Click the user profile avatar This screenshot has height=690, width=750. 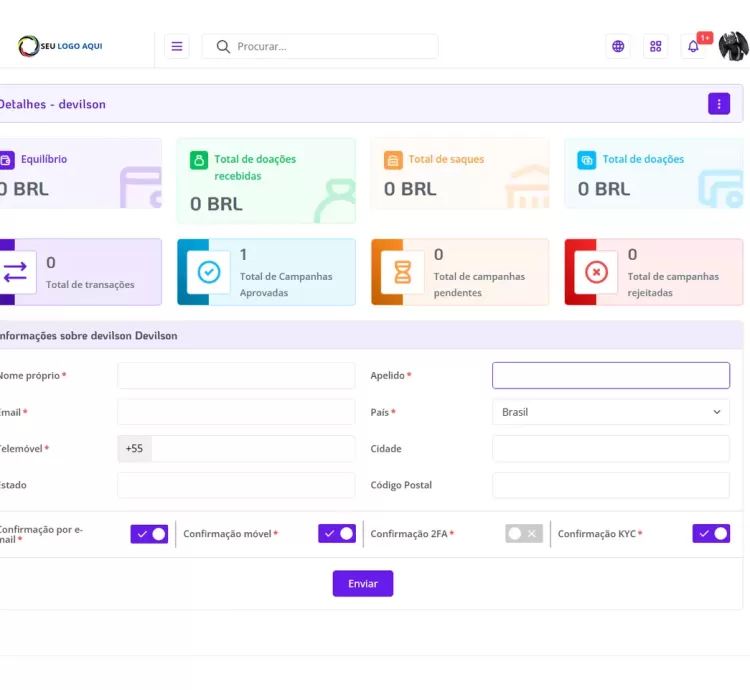tap(733, 46)
